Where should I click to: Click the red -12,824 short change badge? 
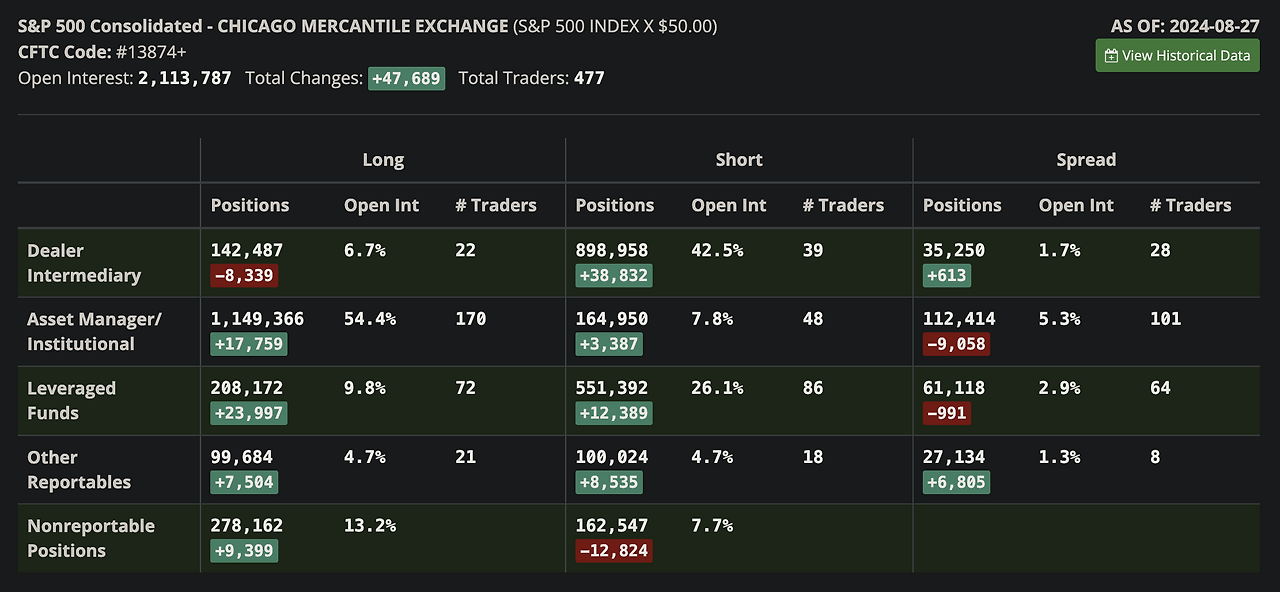614,551
